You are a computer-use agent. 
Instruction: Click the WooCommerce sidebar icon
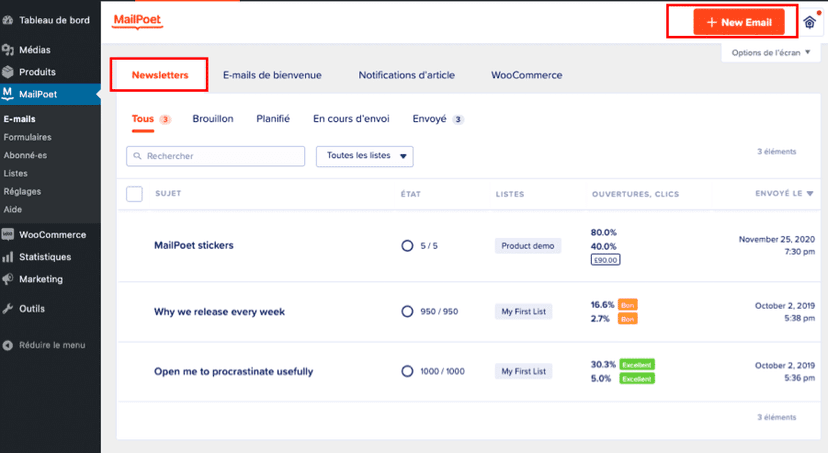click(x=8, y=235)
